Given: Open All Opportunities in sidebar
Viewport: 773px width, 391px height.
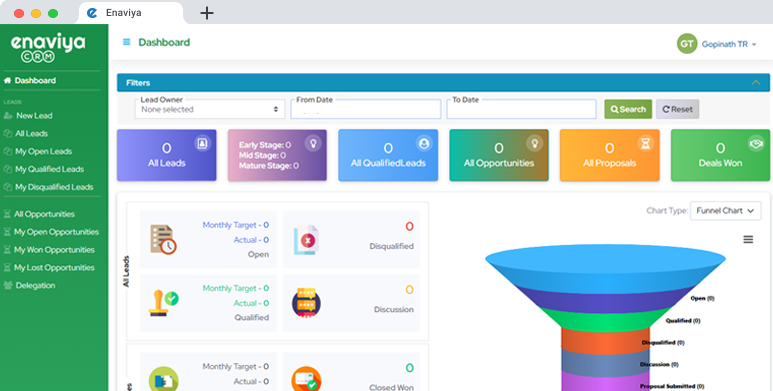Looking at the screenshot, I should click(39, 214).
